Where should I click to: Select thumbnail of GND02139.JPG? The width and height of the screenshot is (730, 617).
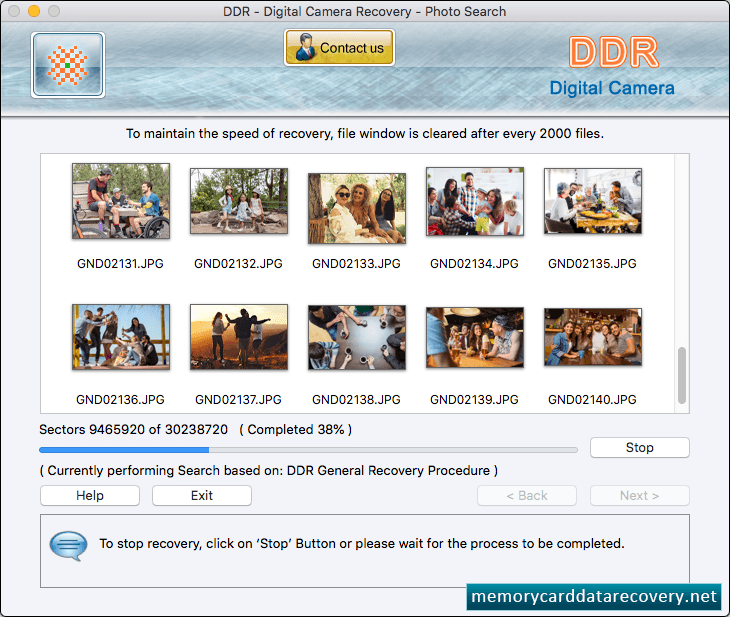[475, 337]
